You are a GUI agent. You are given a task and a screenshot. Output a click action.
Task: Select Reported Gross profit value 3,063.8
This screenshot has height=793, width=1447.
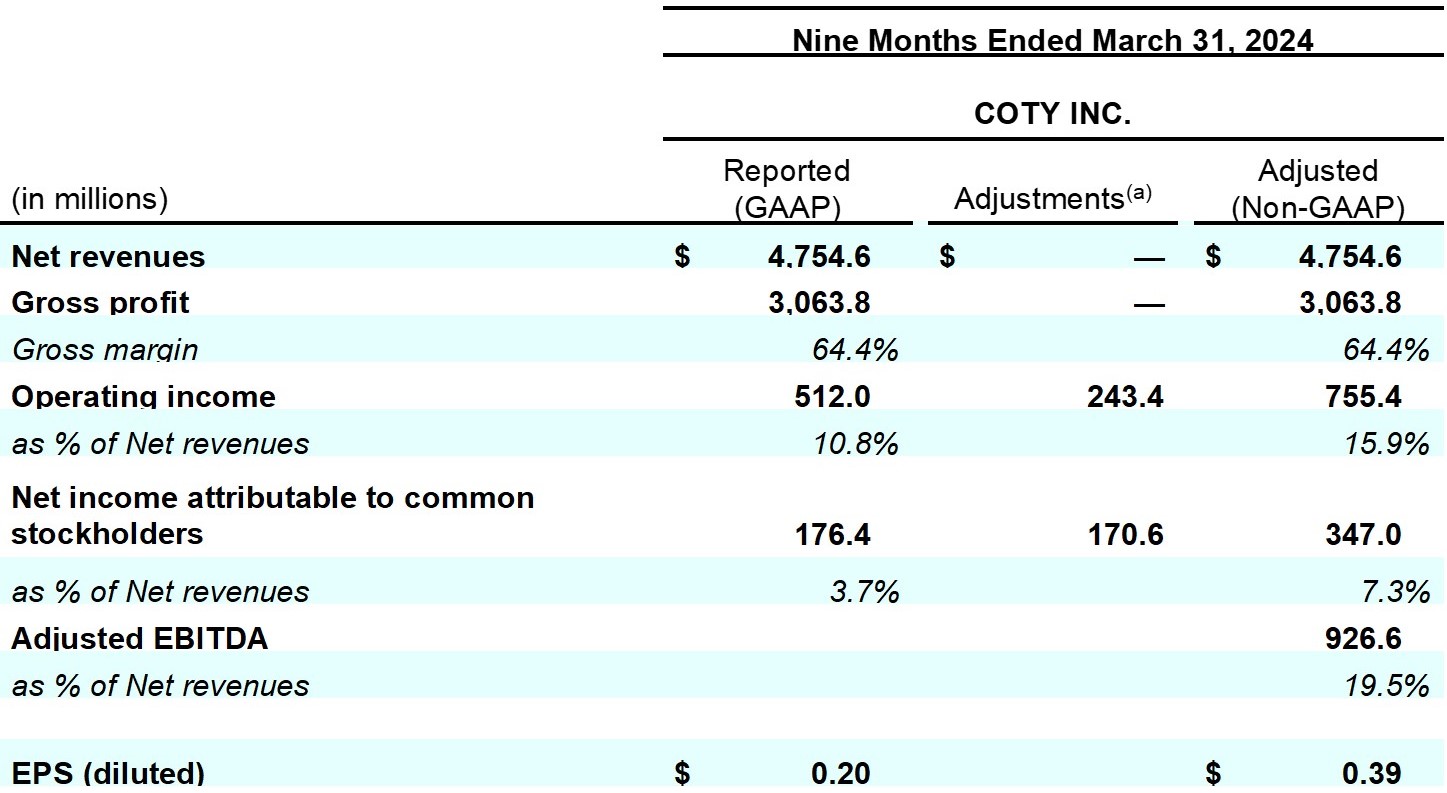pyautogui.click(x=819, y=302)
